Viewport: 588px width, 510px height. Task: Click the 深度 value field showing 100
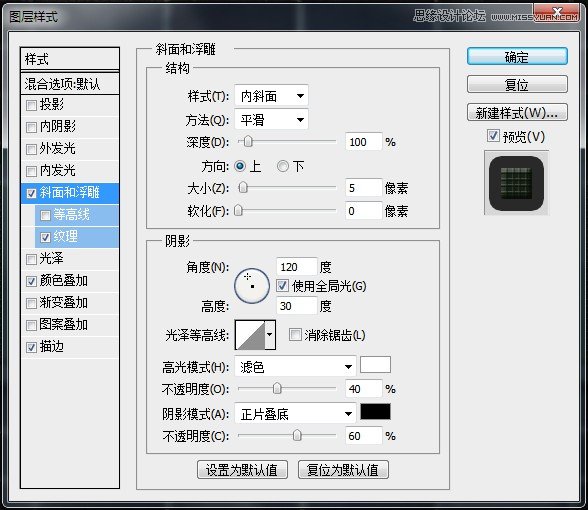(x=363, y=142)
